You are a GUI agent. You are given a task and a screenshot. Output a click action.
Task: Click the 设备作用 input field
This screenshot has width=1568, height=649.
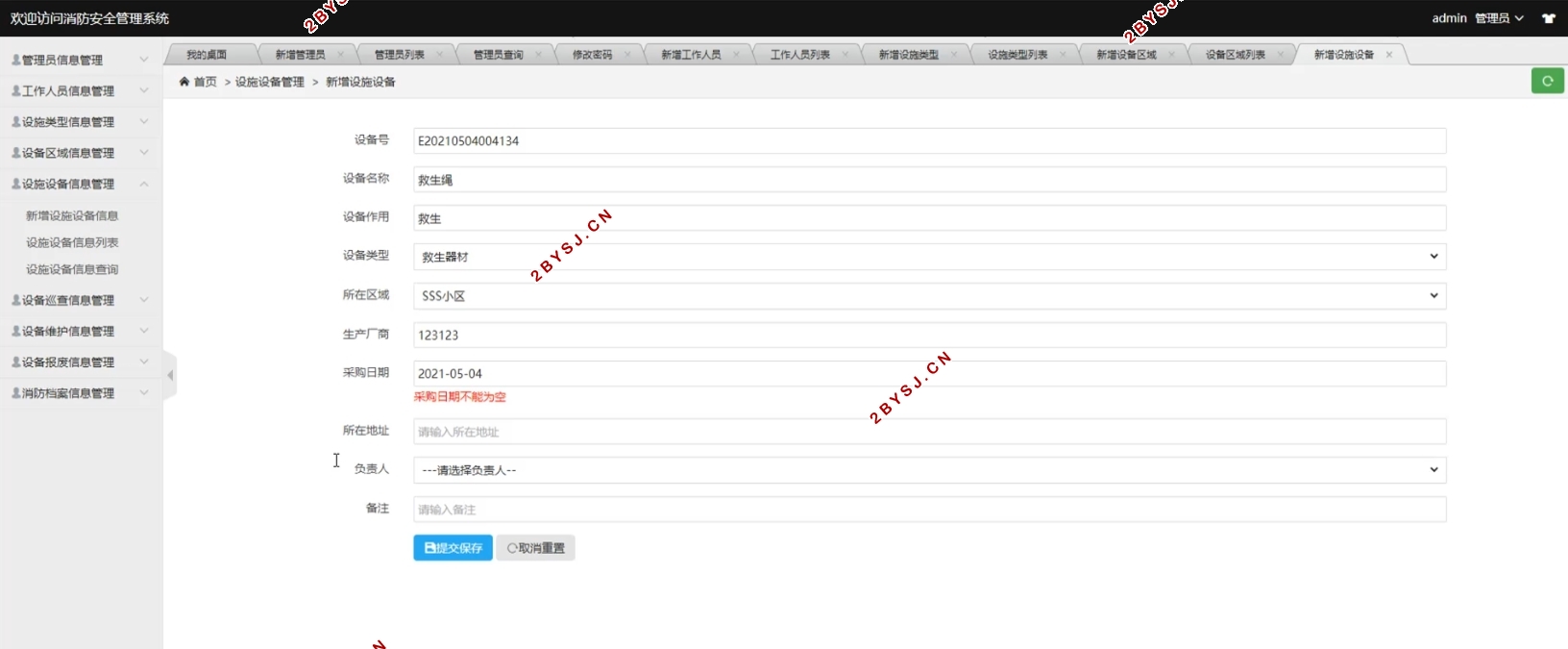(929, 218)
